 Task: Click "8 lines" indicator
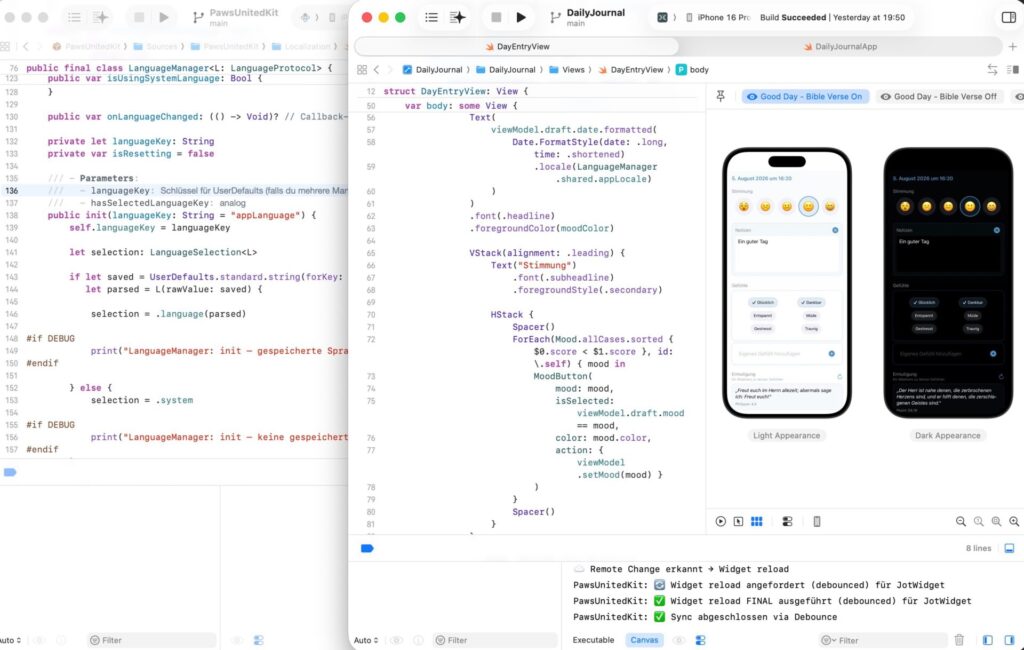tap(978, 549)
